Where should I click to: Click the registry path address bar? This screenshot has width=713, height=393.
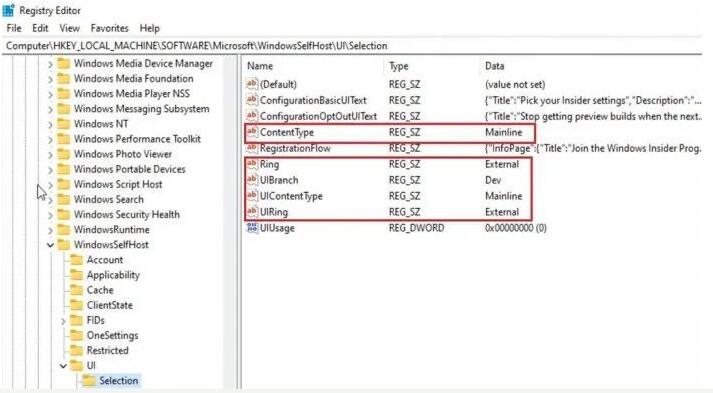pyautogui.click(x=352, y=46)
